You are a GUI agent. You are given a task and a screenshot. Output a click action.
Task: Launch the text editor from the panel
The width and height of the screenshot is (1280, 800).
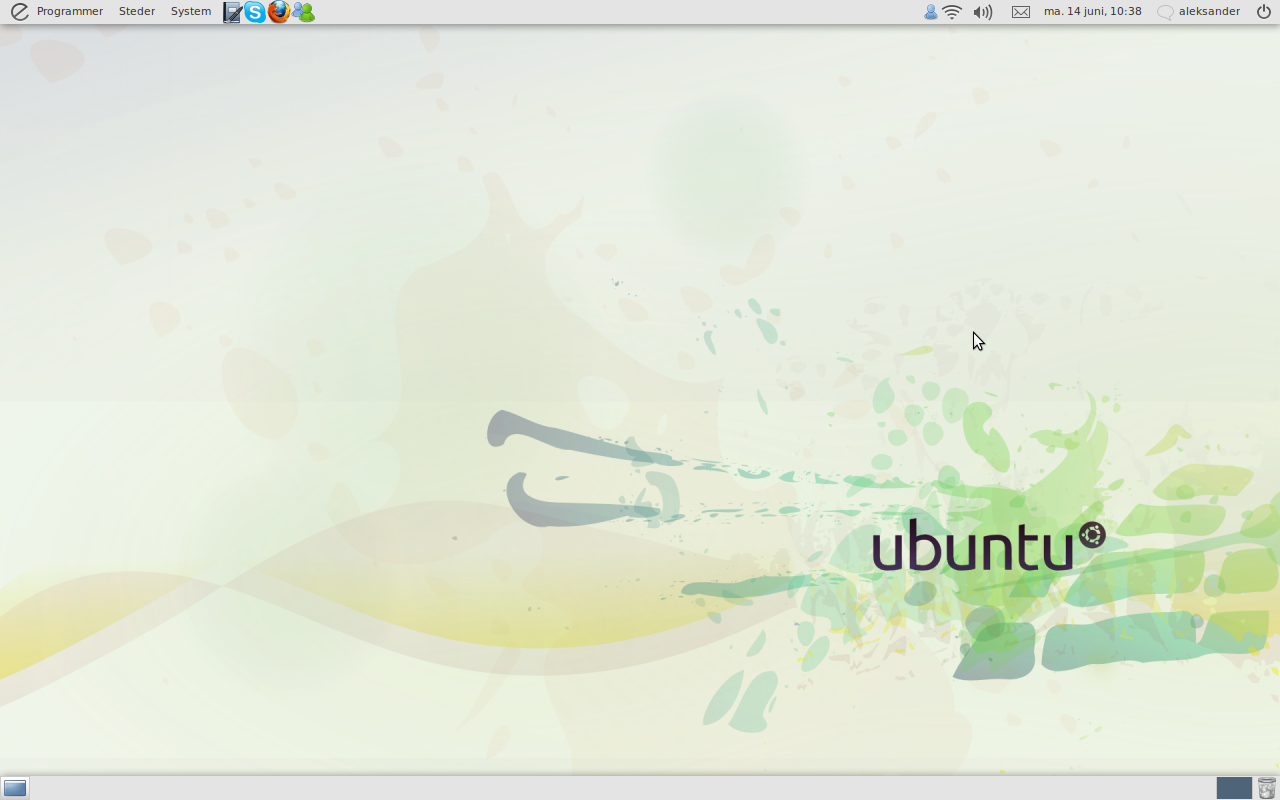point(232,12)
